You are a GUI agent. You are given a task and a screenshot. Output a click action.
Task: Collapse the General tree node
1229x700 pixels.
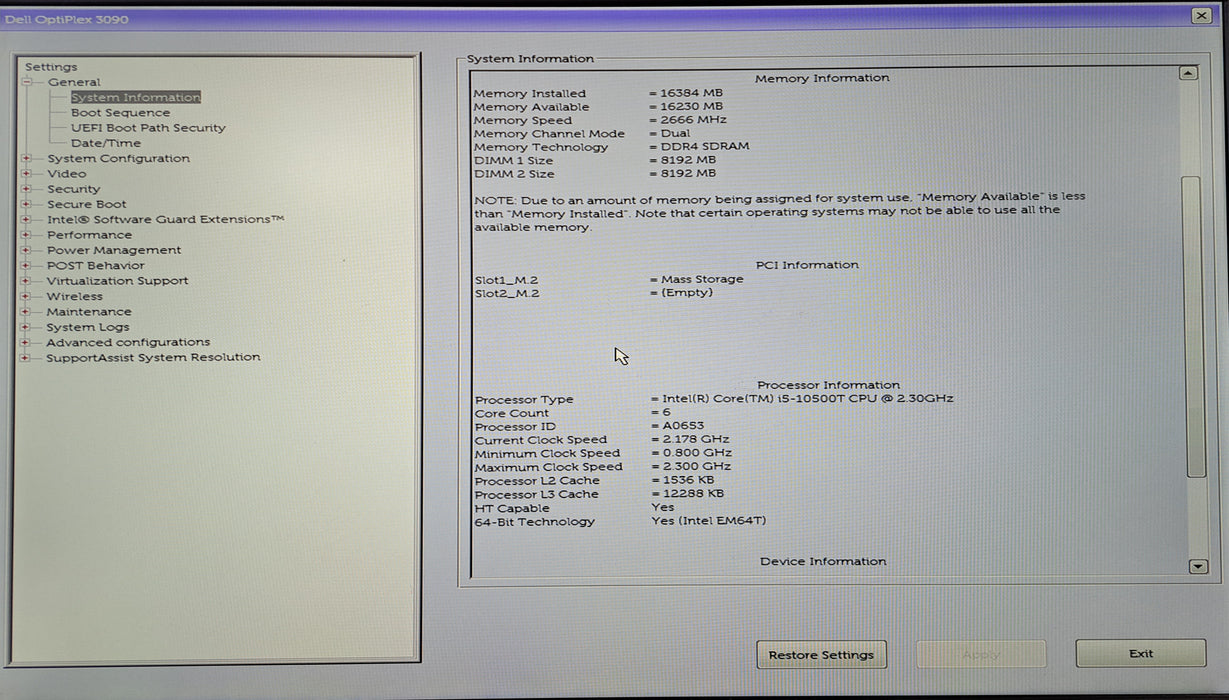pos(27,82)
